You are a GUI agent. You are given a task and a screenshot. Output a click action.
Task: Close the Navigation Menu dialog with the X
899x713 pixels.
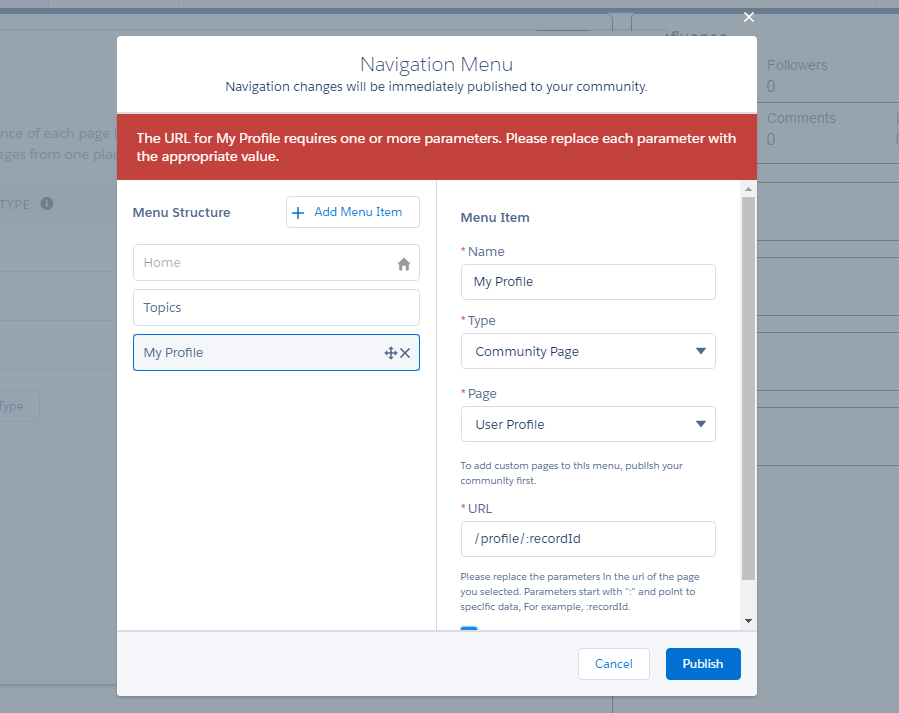749,17
